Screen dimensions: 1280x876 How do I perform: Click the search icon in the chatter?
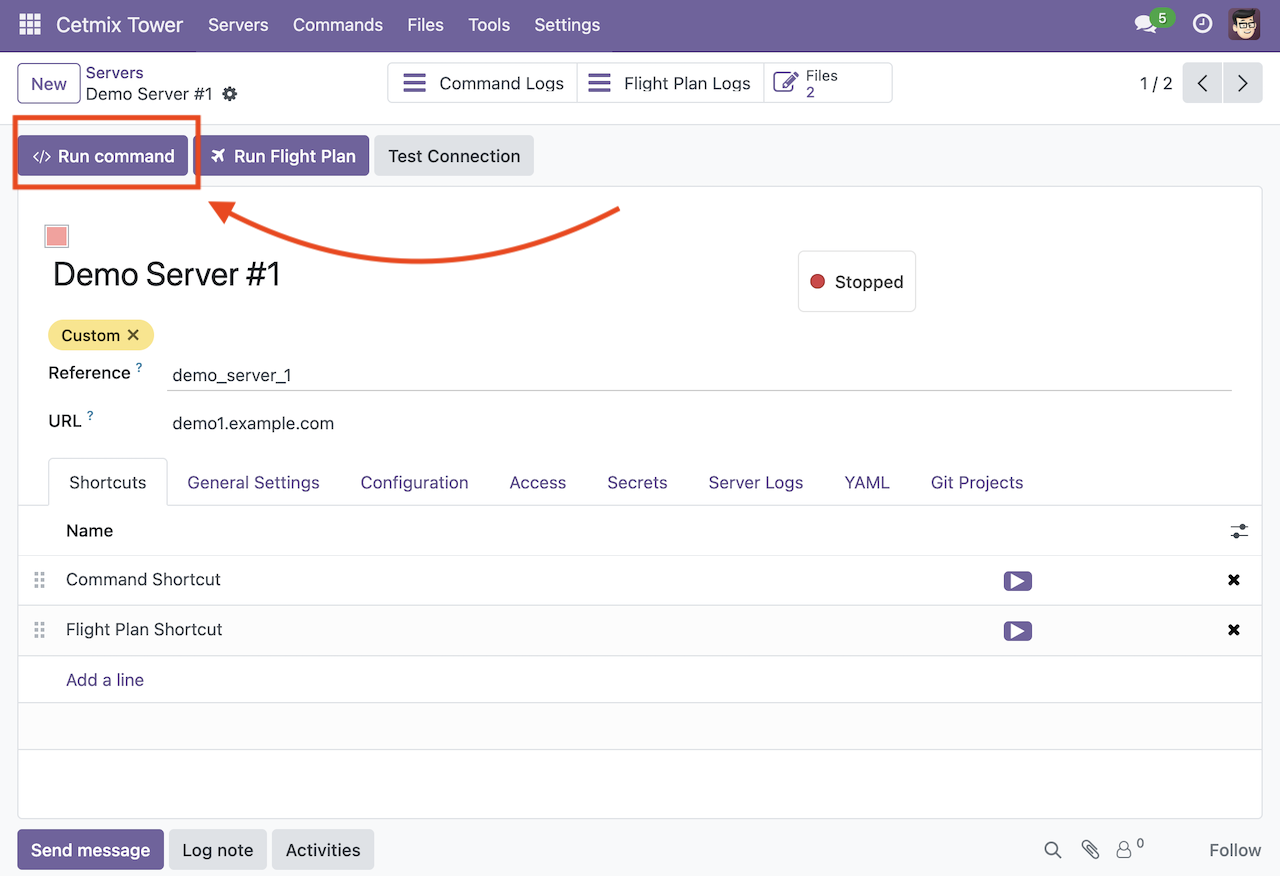[1052, 850]
